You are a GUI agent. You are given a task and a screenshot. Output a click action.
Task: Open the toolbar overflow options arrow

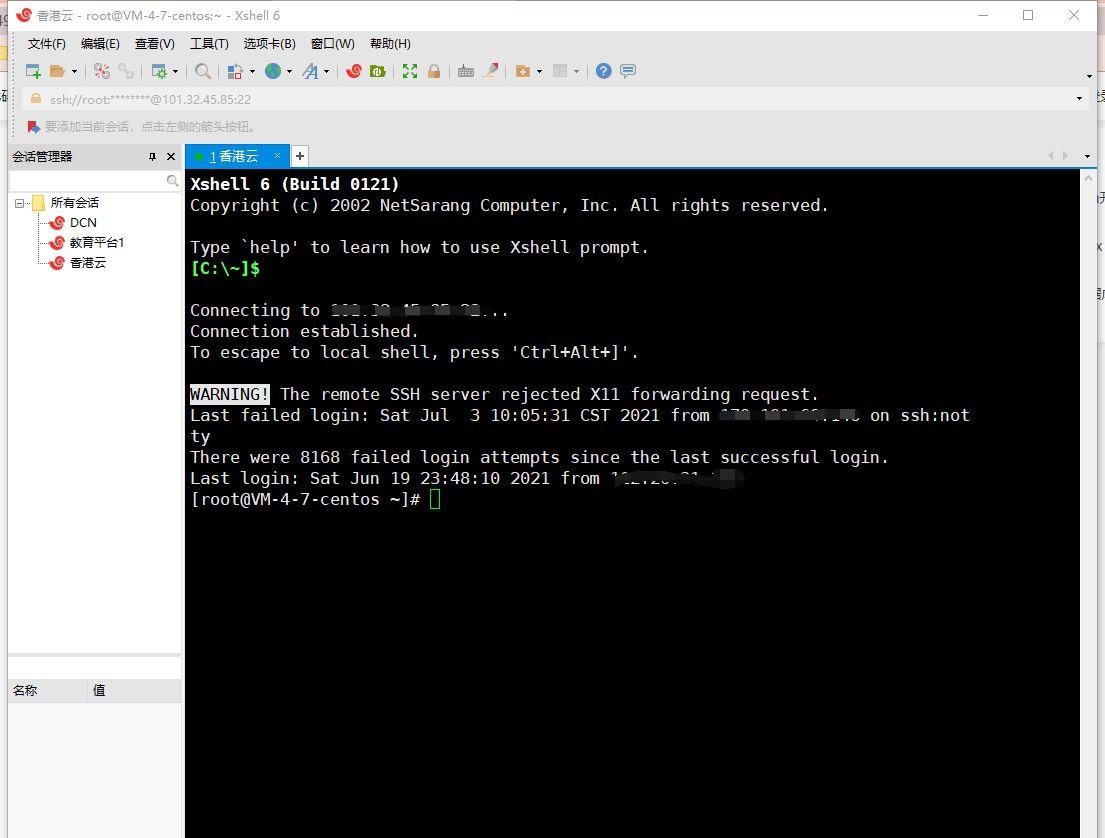tap(1089, 76)
